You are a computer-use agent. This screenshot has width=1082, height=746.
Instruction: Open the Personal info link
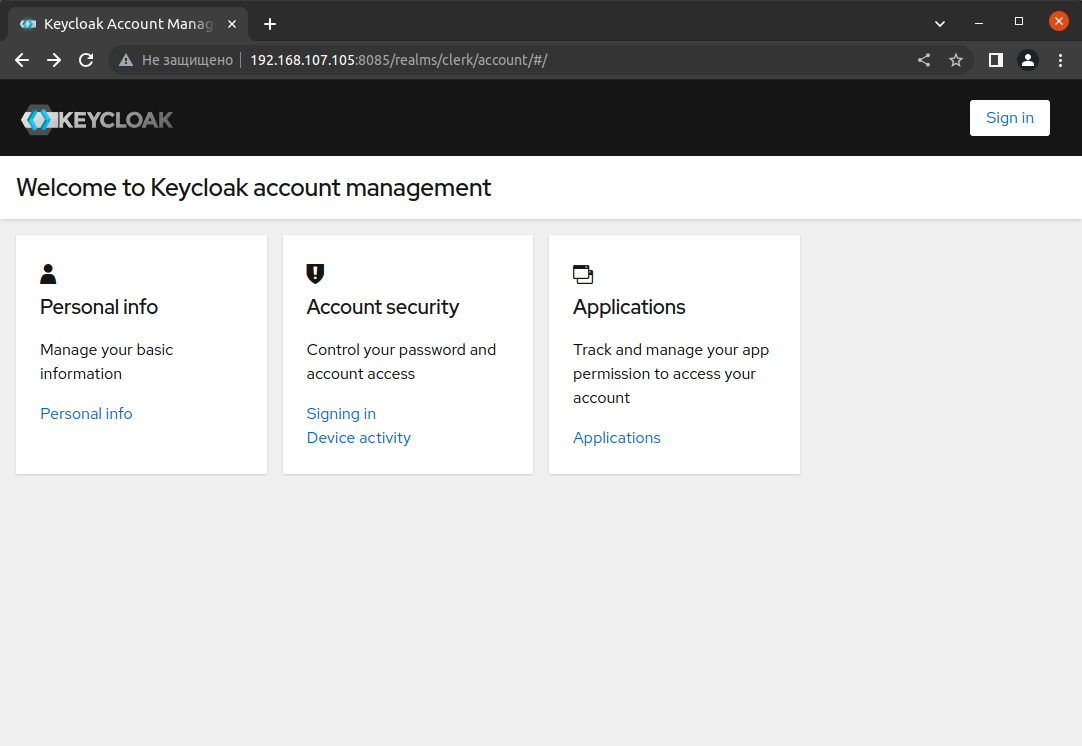(x=86, y=413)
